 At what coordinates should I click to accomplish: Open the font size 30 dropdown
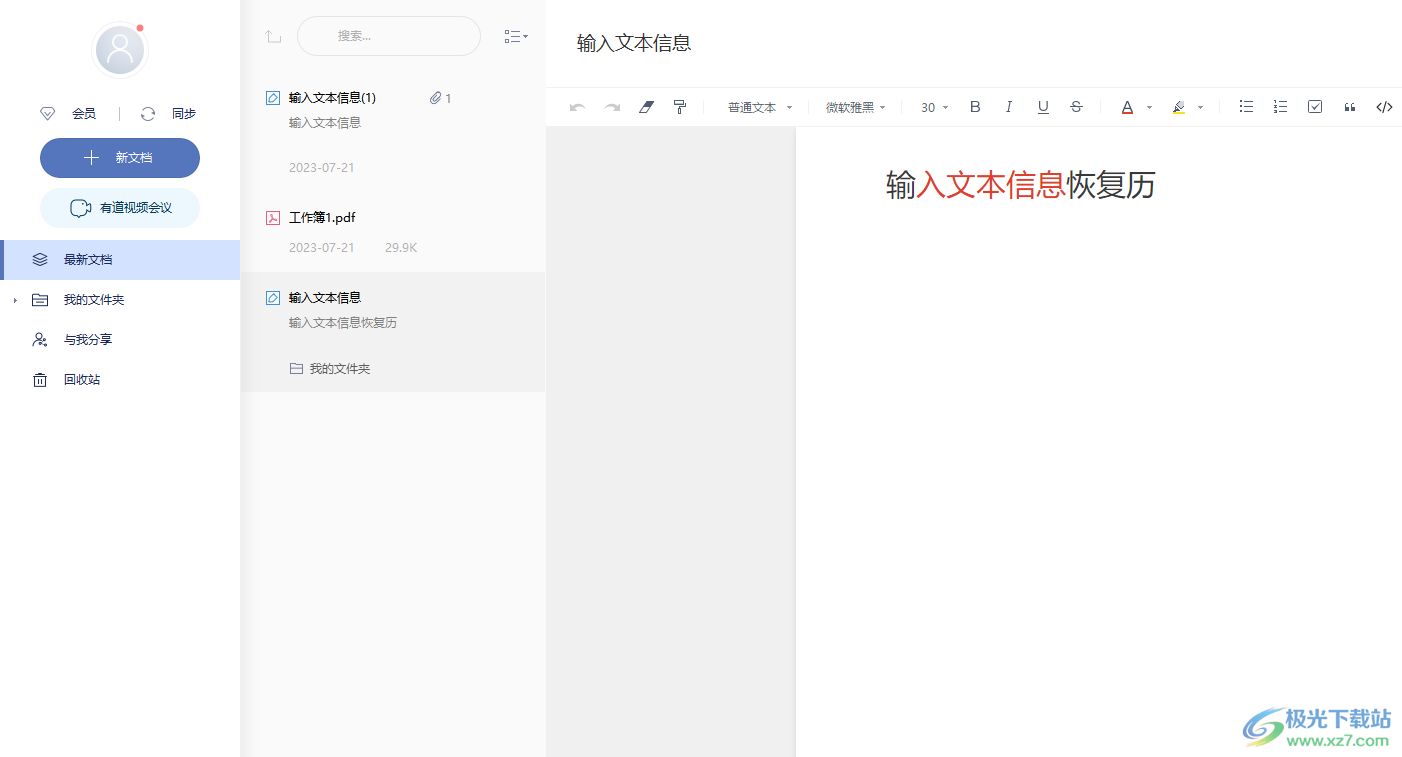pyautogui.click(x=935, y=107)
